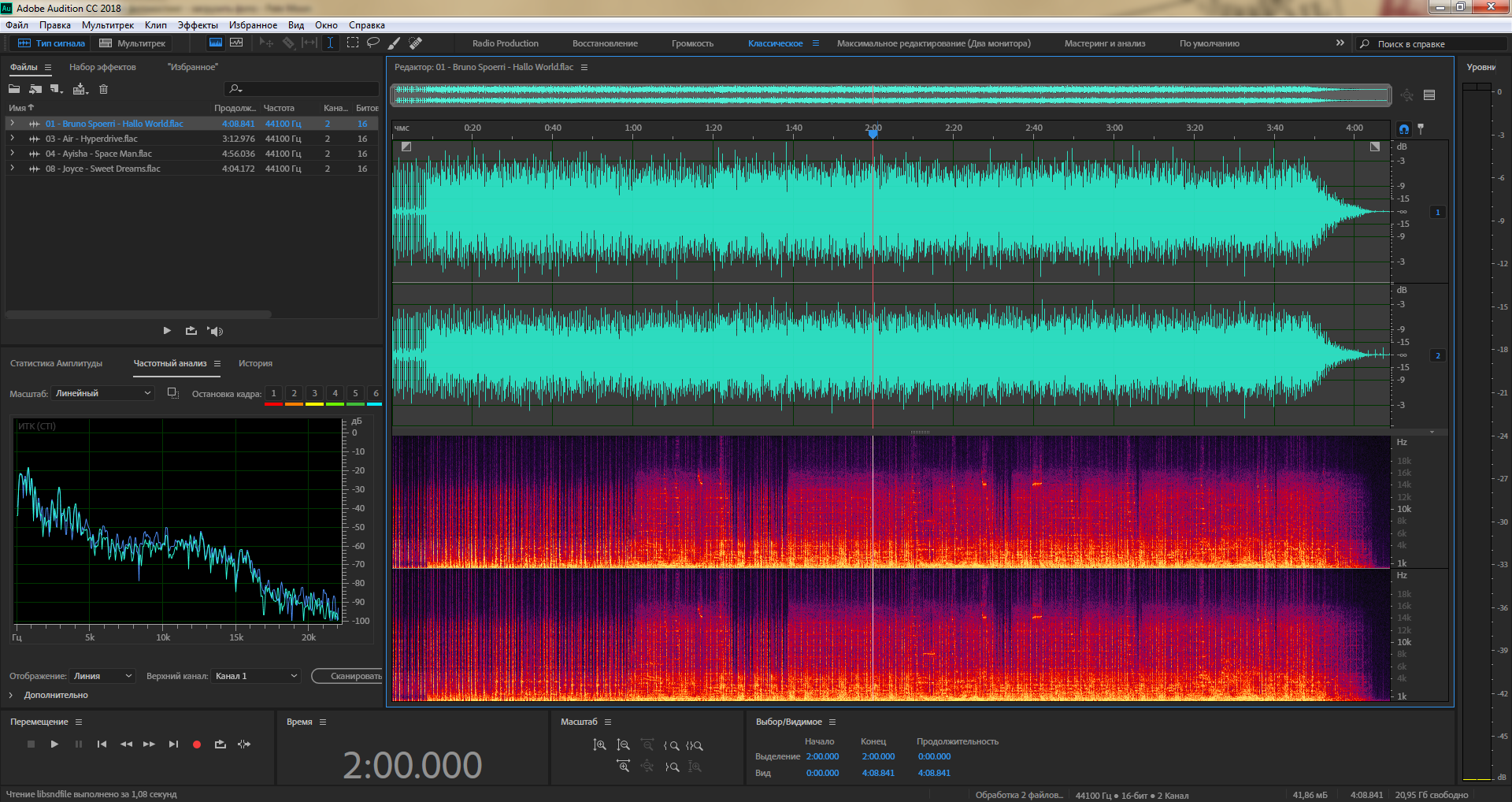Click playhead marker at 2:00 on timeline
This screenshot has width=1512, height=802.
point(873,134)
